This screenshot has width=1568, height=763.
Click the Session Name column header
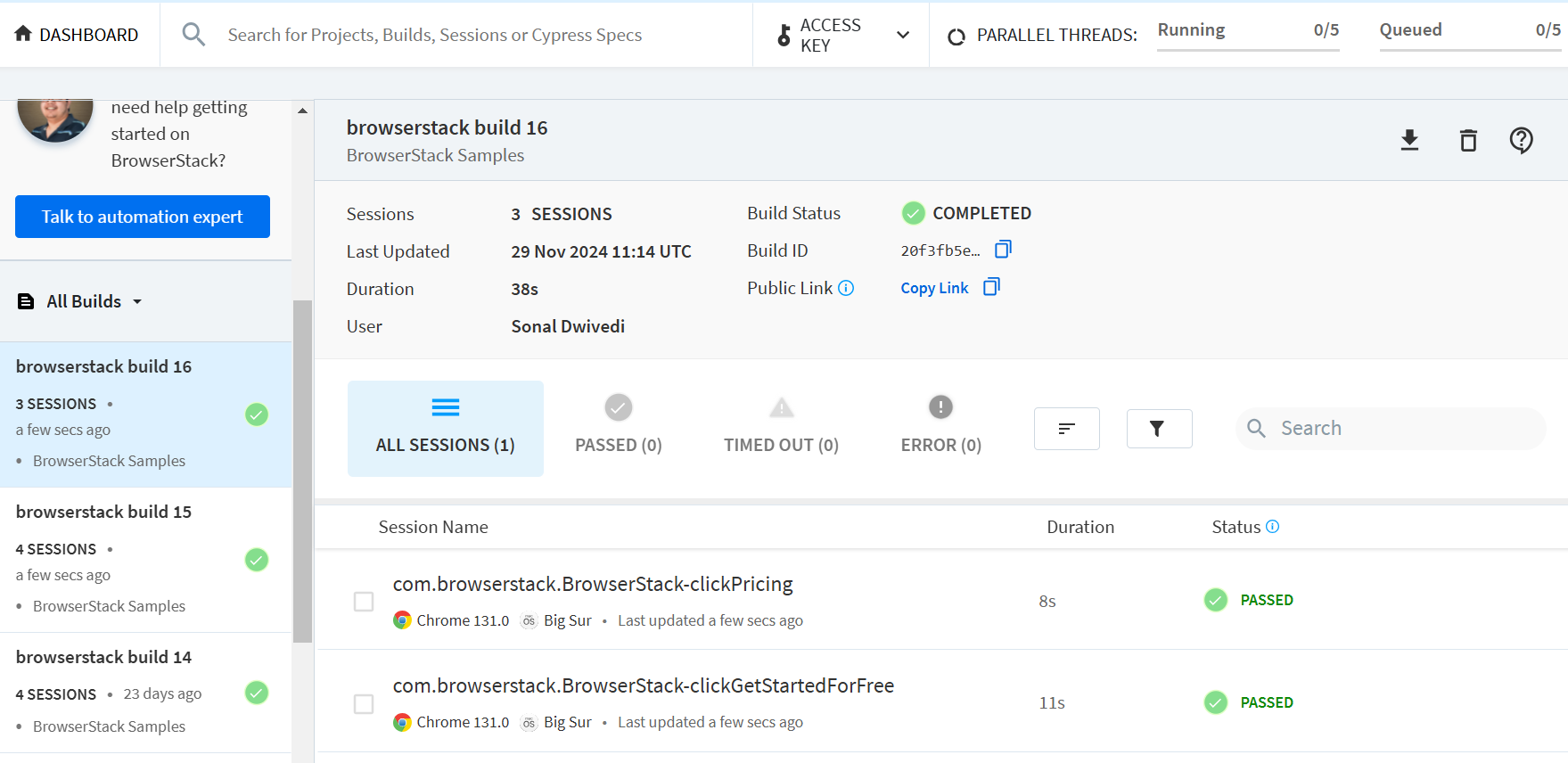(433, 527)
